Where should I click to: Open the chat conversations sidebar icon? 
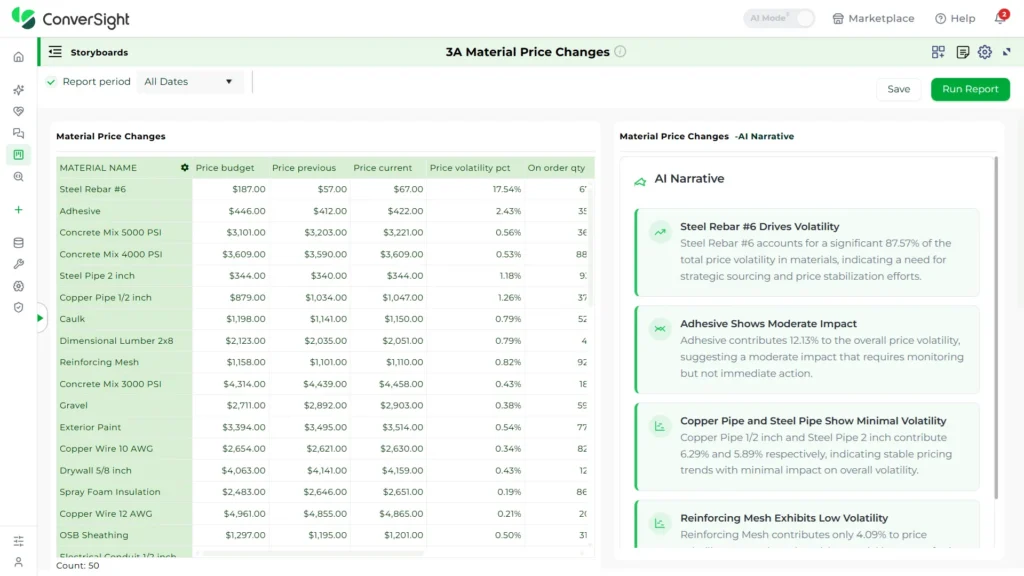[x=18, y=133]
